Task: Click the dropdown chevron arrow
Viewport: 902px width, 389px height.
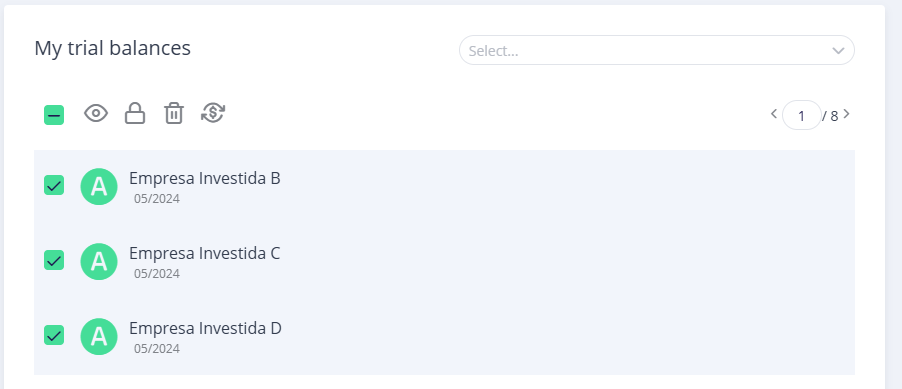Action: tap(838, 51)
